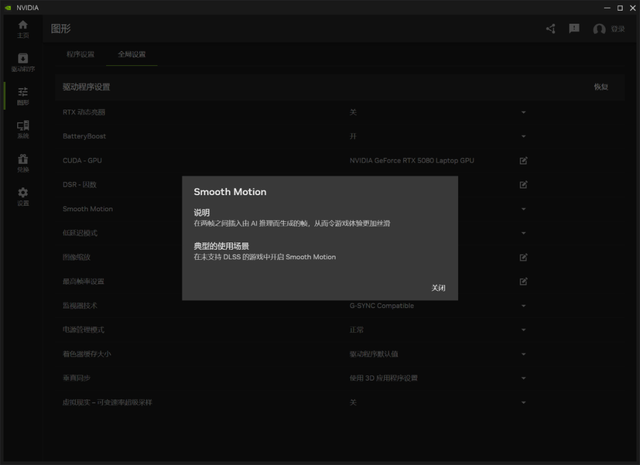Edit the DSR - 因数 setting
This screenshot has height=465, width=640.
tap(523, 185)
